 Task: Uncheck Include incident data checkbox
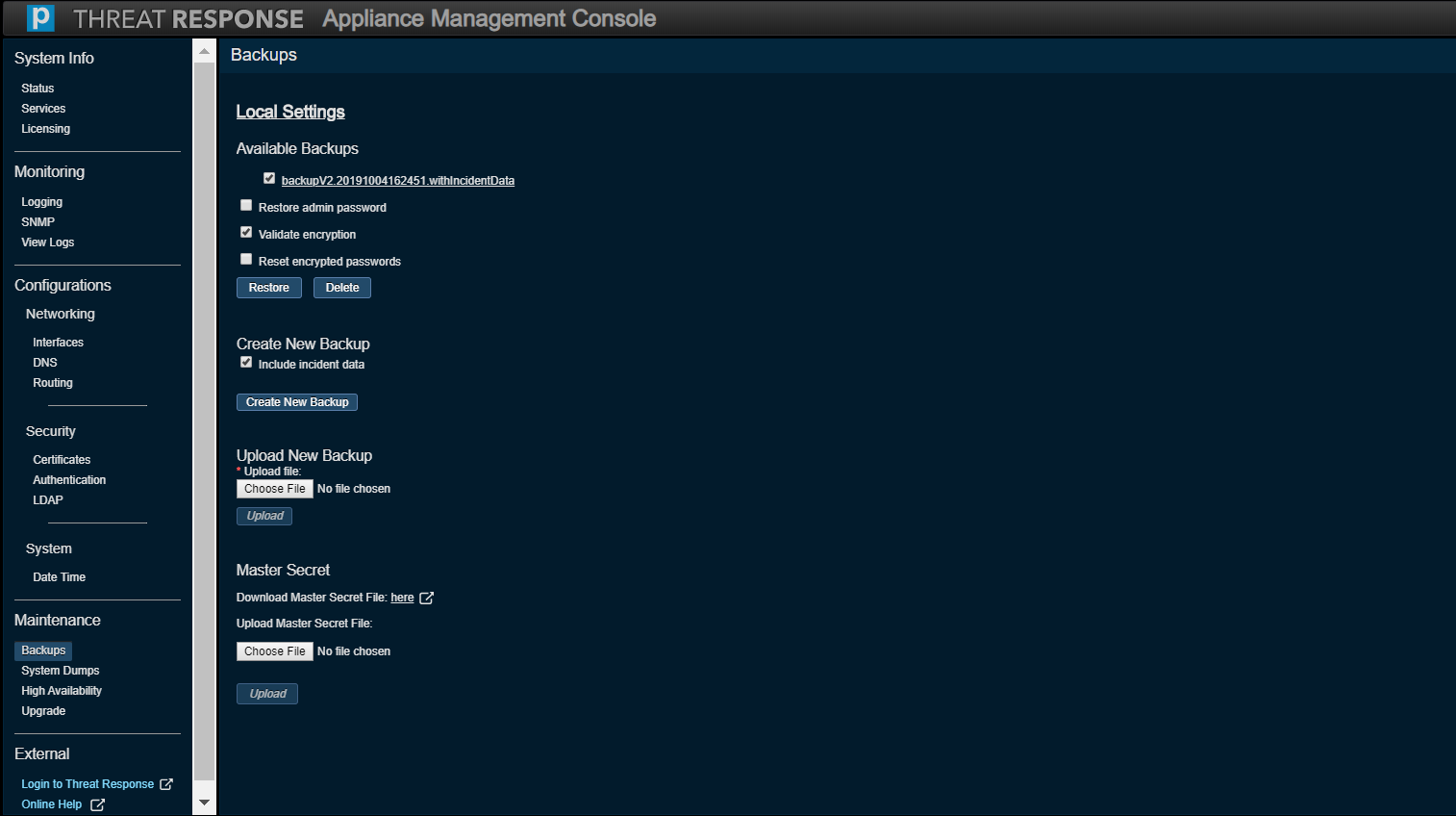(246, 363)
